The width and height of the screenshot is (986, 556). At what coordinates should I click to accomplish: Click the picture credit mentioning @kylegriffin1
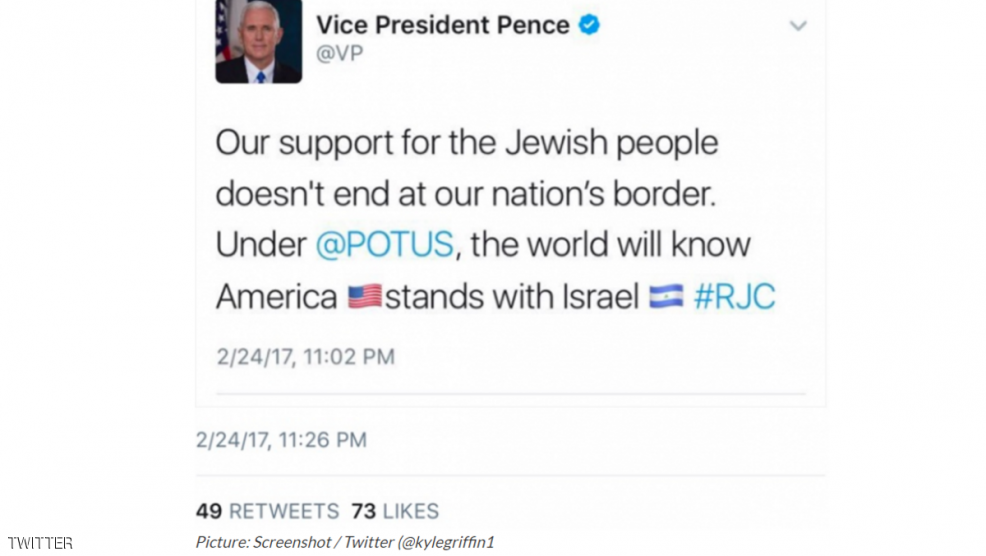[x=345, y=542]
